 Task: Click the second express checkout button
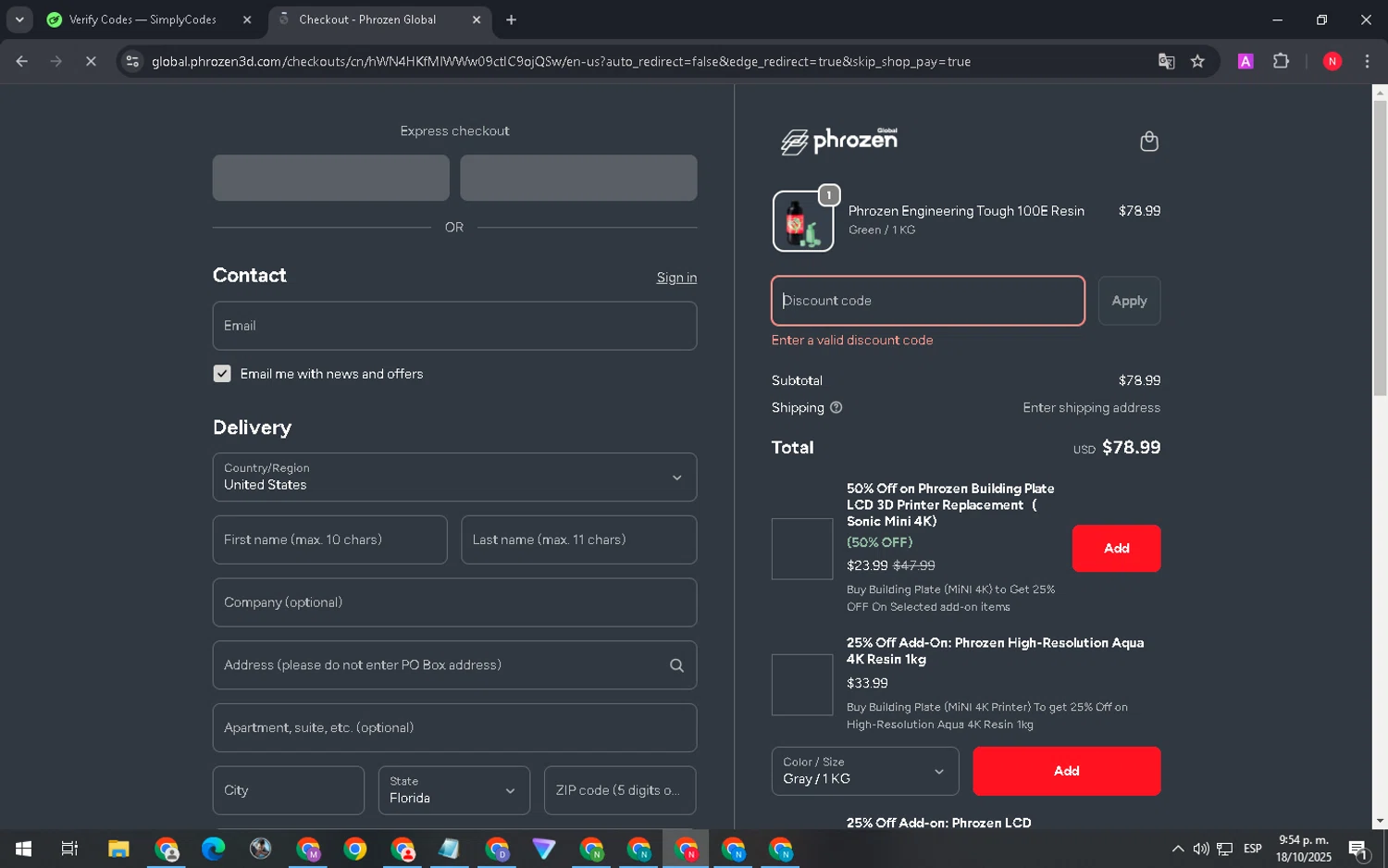[x=578, y=178]
